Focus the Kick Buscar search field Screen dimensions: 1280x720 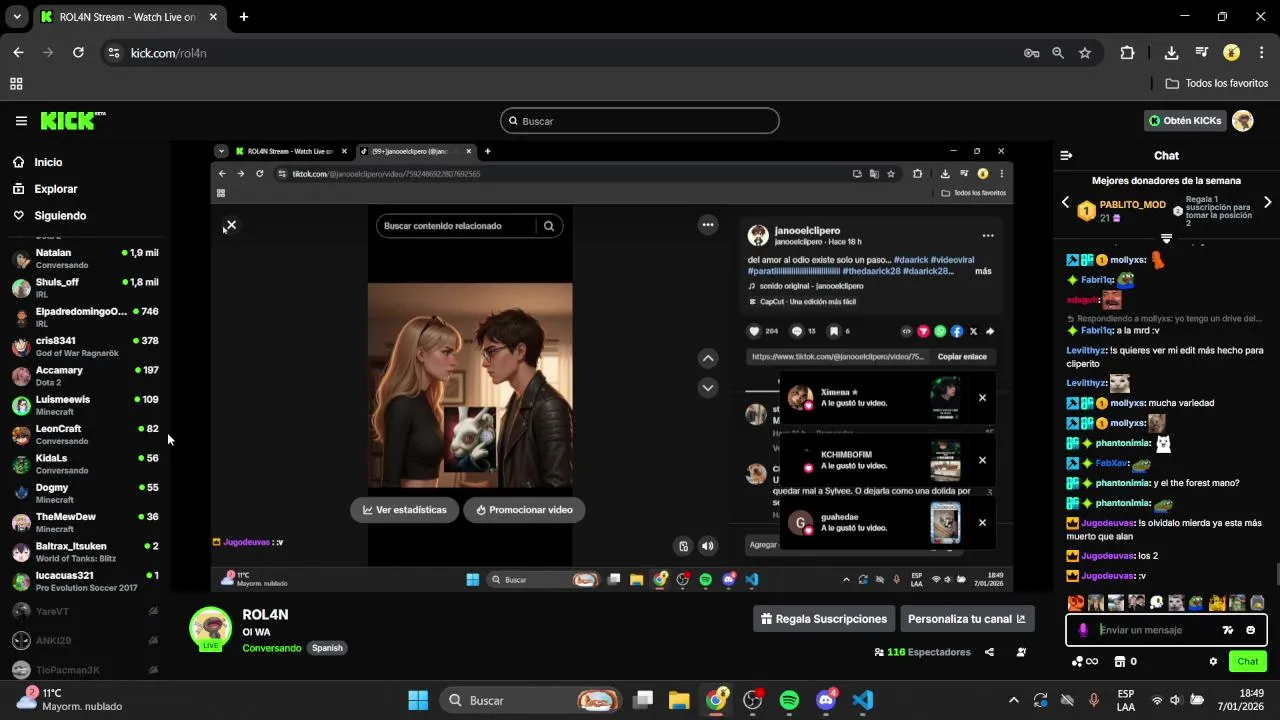pos(640,121)
